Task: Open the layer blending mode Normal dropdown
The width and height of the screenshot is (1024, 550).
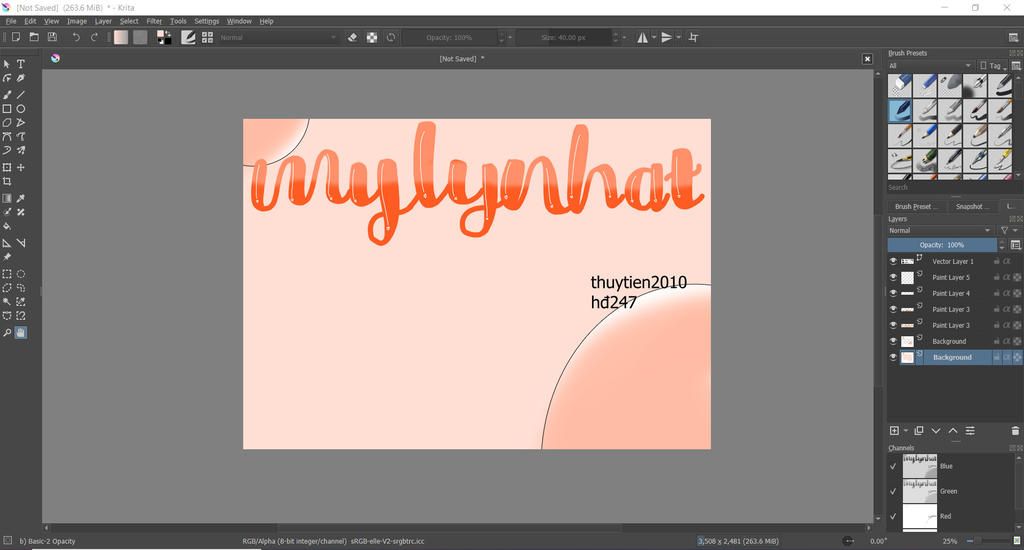Action: [940, 230]
